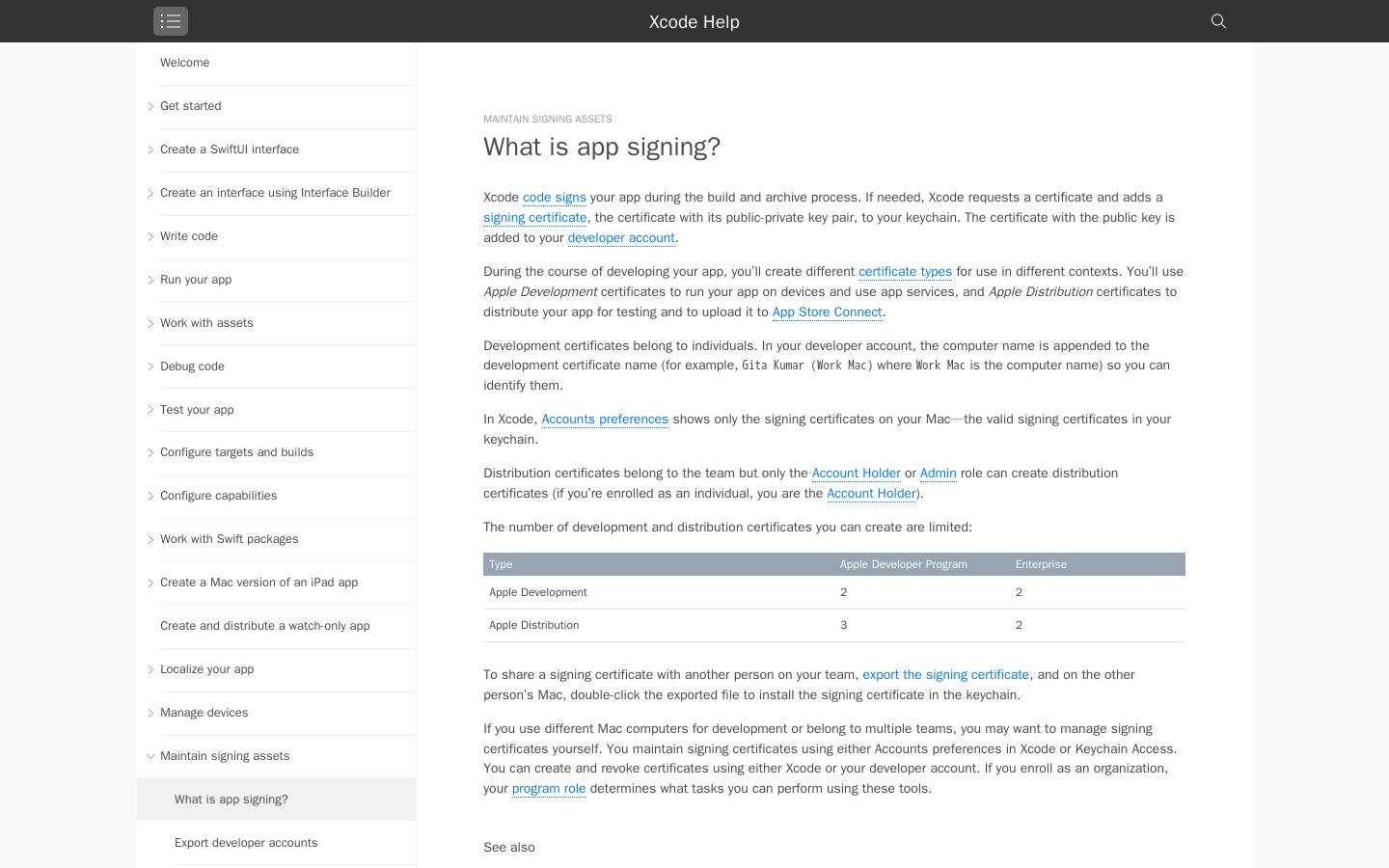
Task: Follow the code signs link
Action: [555, 198]
